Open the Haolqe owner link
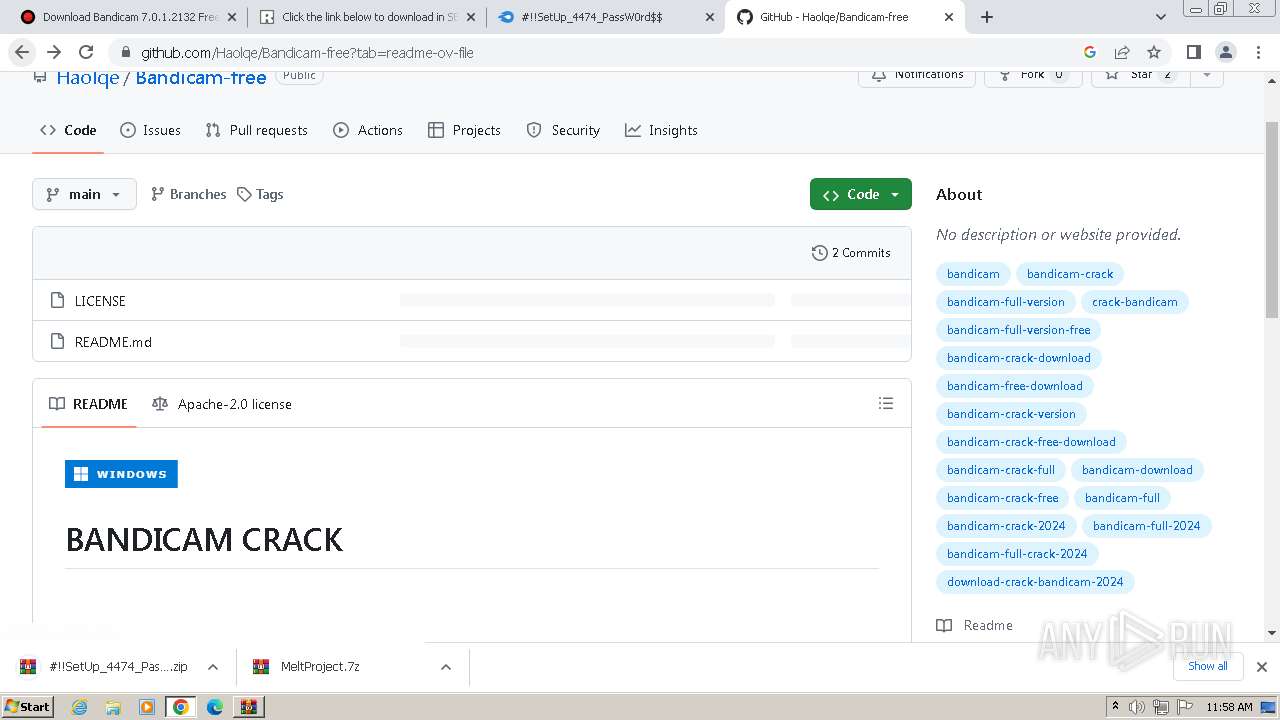1280x720 pixels. coord(88,77)
